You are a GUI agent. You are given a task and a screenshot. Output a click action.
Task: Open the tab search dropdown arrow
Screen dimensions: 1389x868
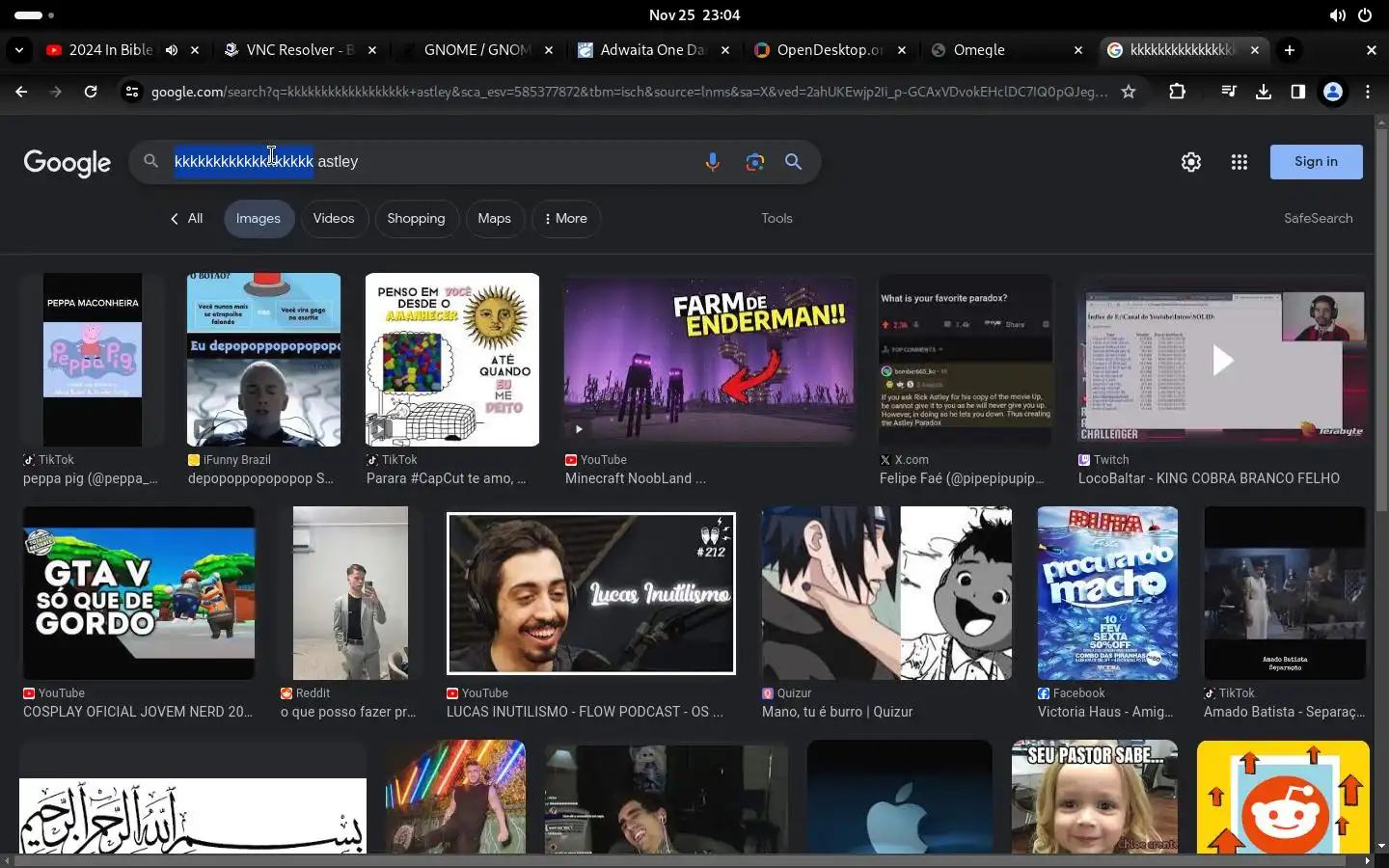click(x=19, y=50)
